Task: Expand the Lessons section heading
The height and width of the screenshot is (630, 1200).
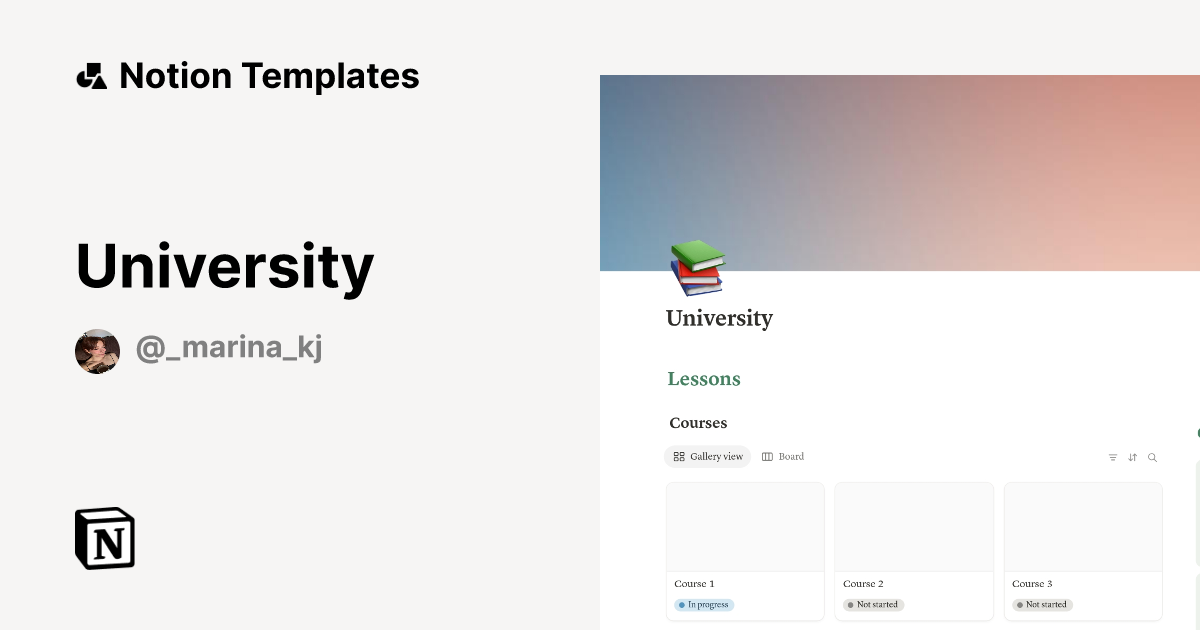Action: 703,379
